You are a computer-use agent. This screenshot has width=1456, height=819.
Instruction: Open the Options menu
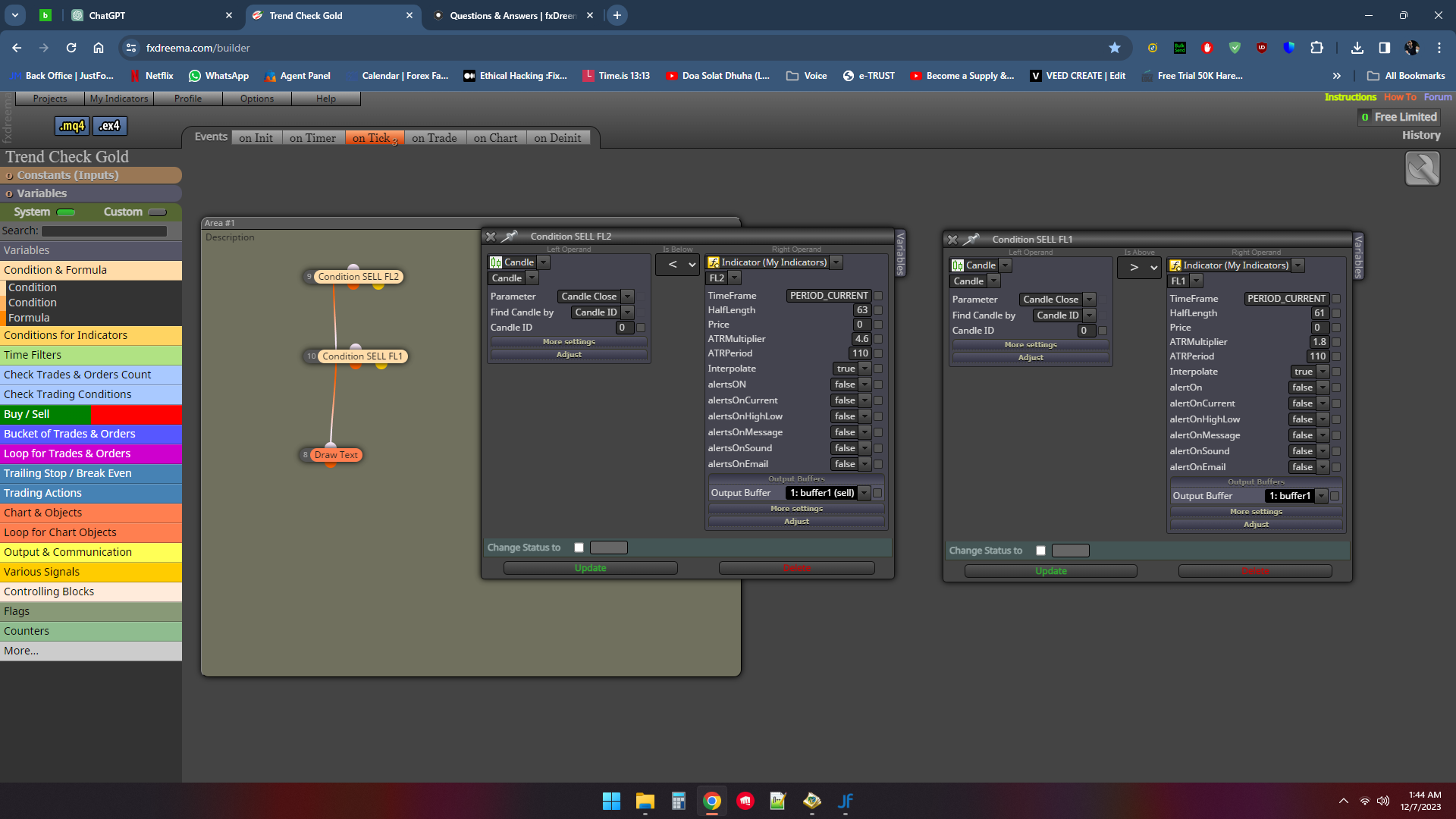click(257, 99)
